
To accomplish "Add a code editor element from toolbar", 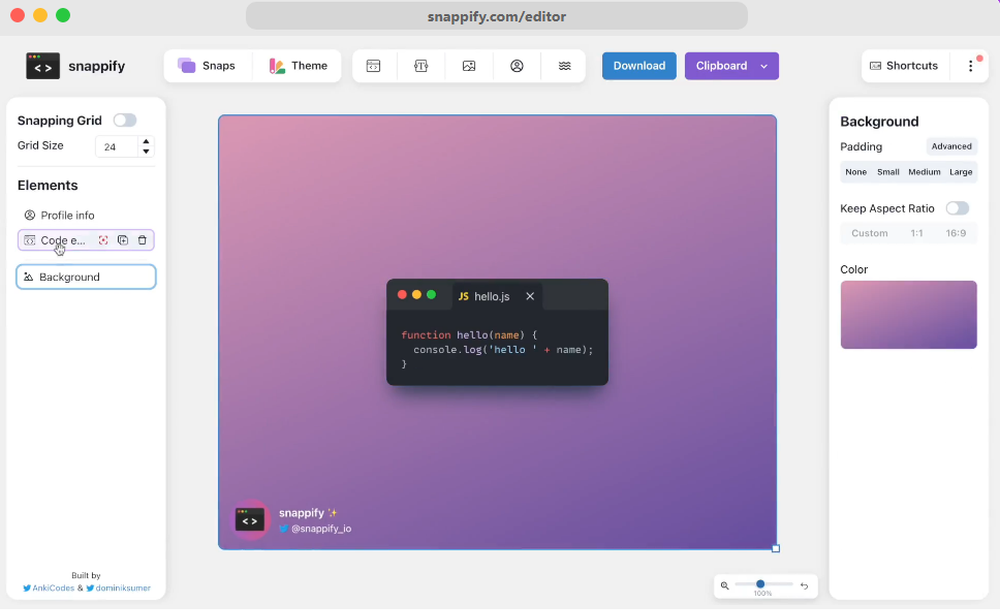I will (x=374, y=66).
